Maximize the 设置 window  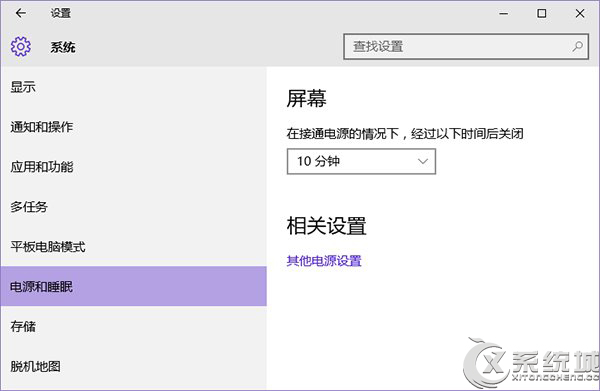(541, 13)
